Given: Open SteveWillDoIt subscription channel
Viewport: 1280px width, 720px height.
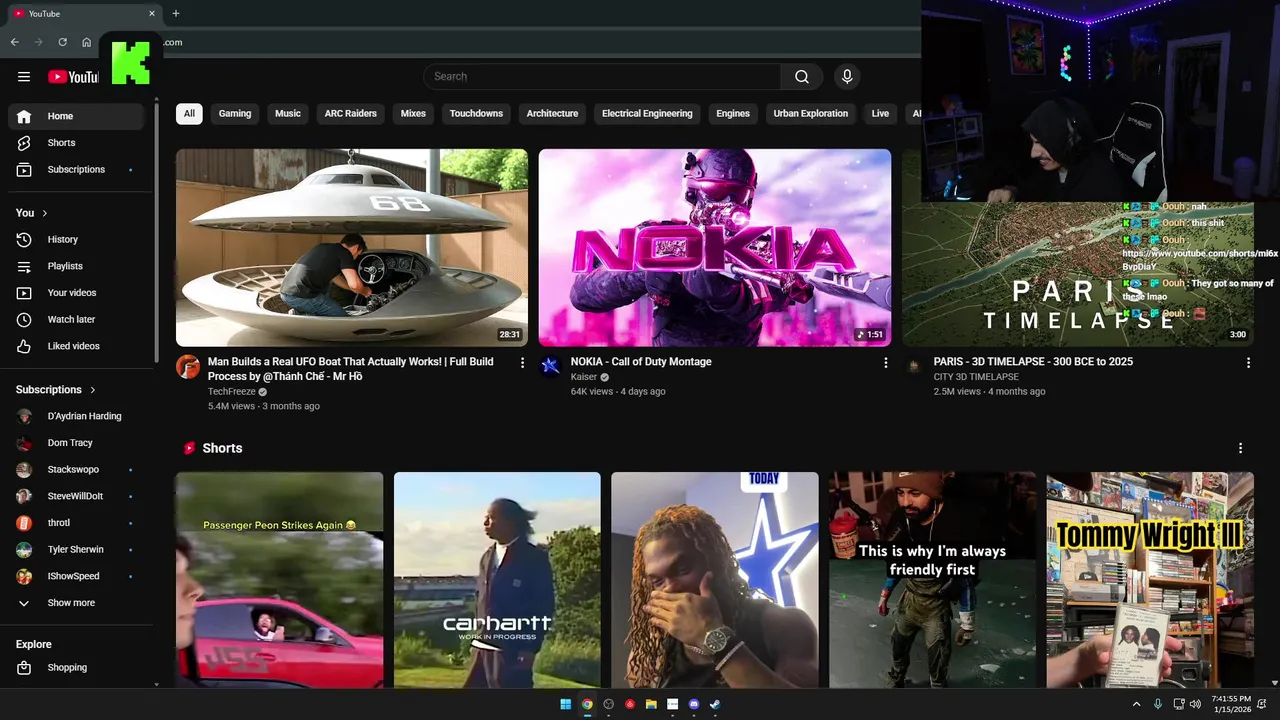Looking at the screenshot, I should [76, 496].
